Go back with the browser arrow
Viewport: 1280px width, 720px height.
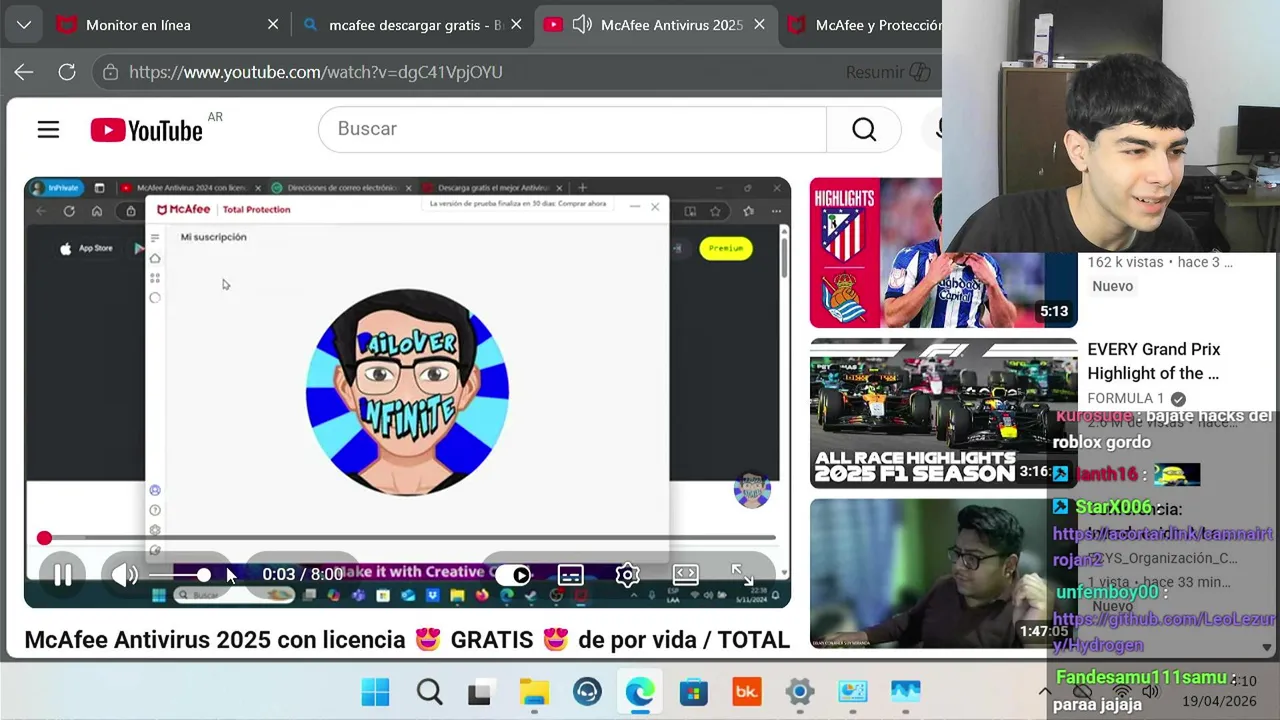[24, 72]
